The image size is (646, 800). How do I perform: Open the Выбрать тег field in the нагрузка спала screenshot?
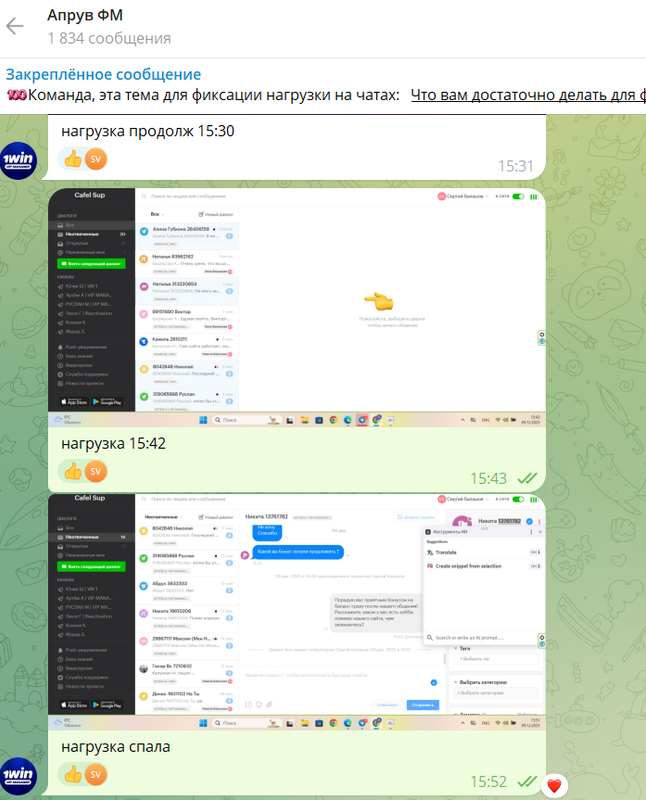coord(496,659)
